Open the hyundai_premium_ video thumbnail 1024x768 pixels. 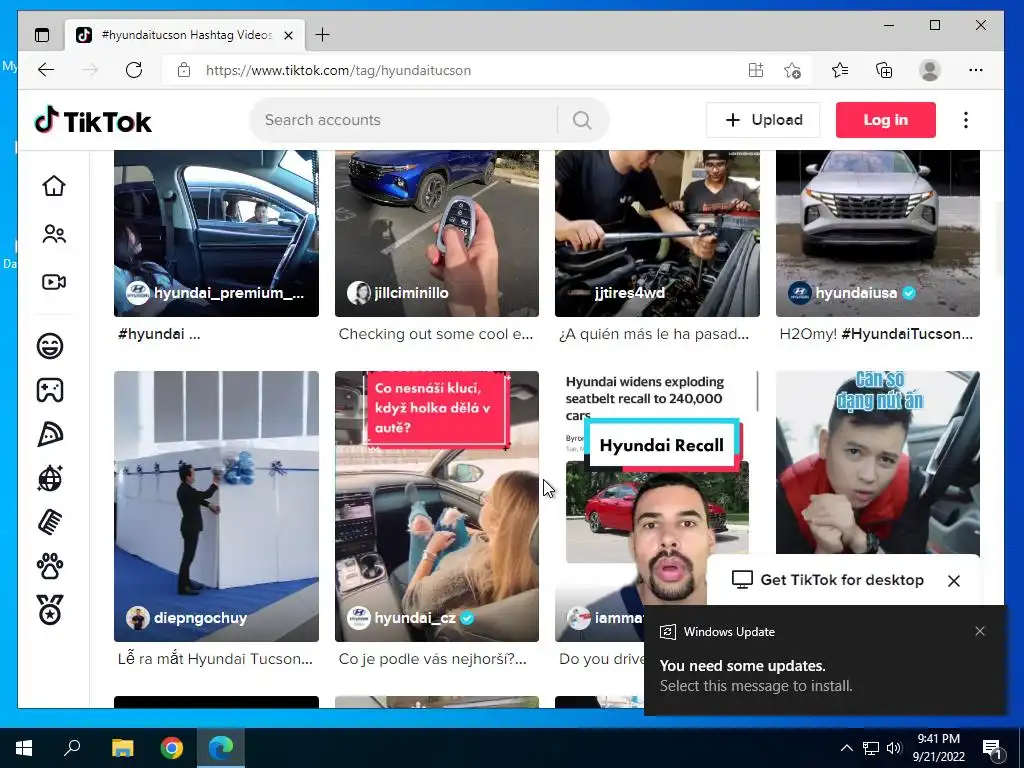click(x=216, y=233)
